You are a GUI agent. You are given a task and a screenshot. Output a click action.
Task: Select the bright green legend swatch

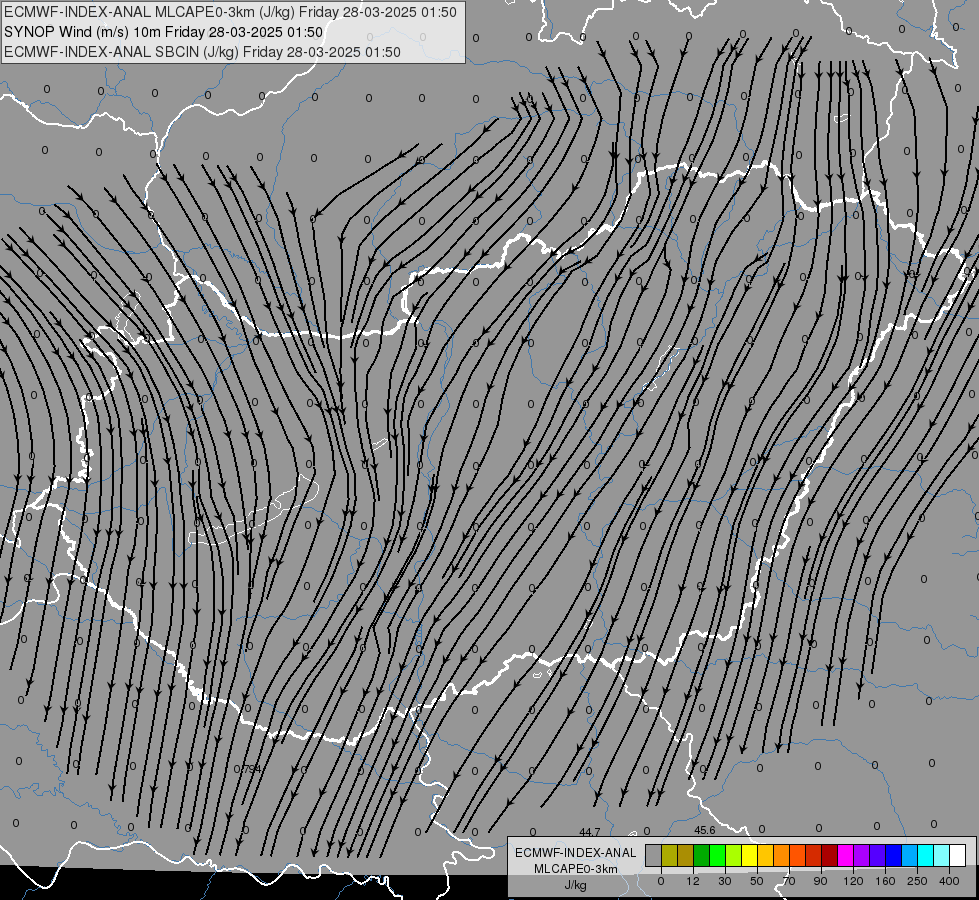coord(717,855)
